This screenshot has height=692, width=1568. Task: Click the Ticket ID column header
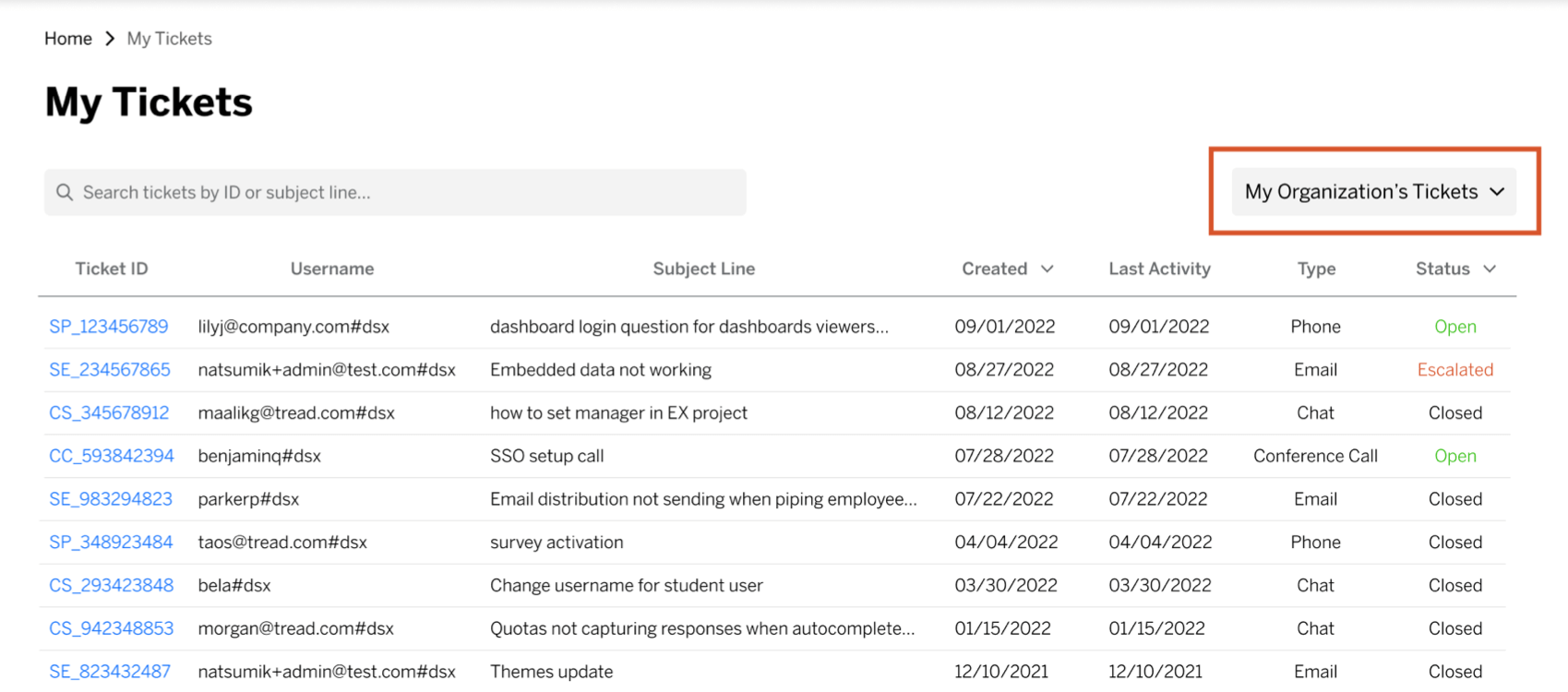pyautogui.click(x=112, y=268)
